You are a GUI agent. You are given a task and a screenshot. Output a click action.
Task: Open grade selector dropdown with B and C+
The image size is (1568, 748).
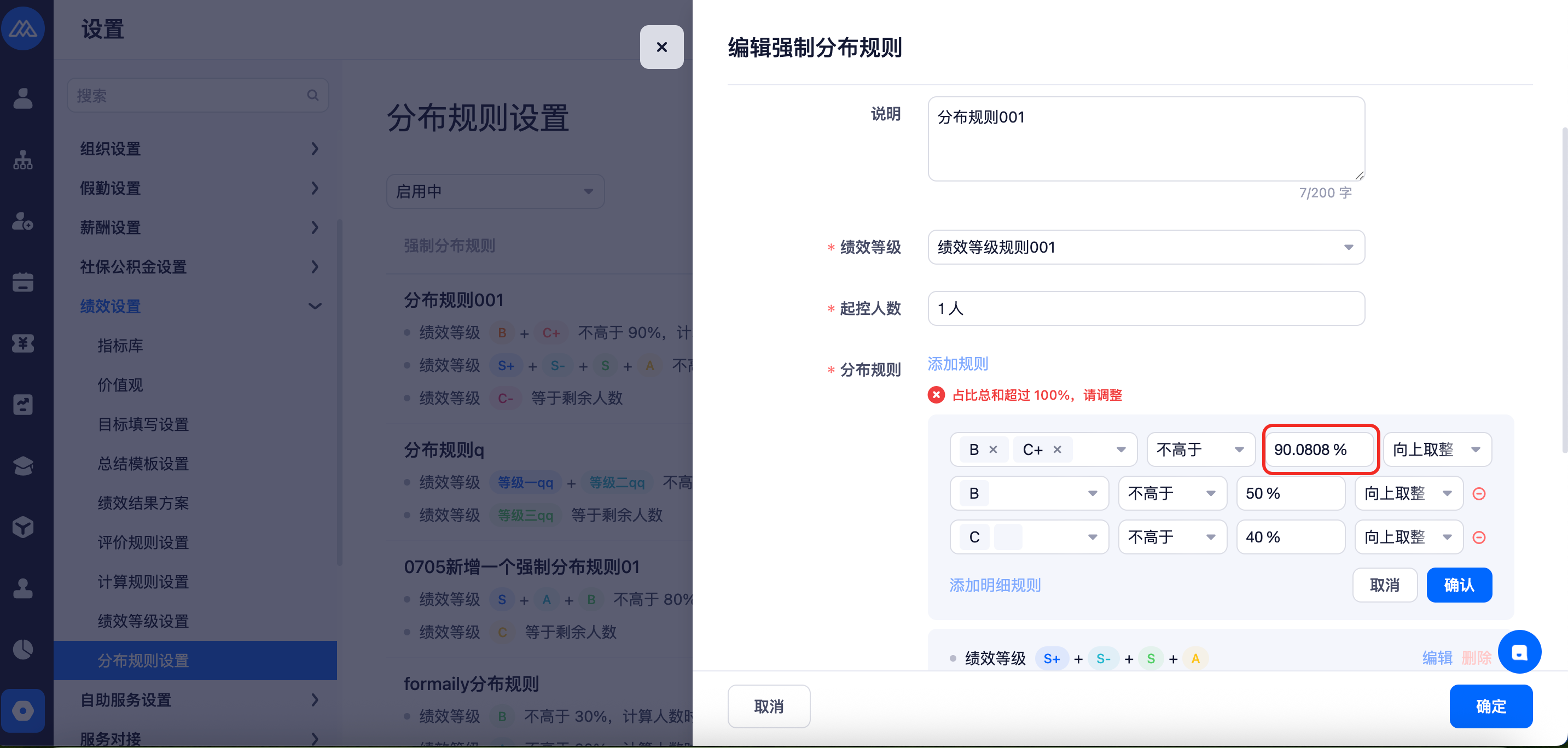1043,450
